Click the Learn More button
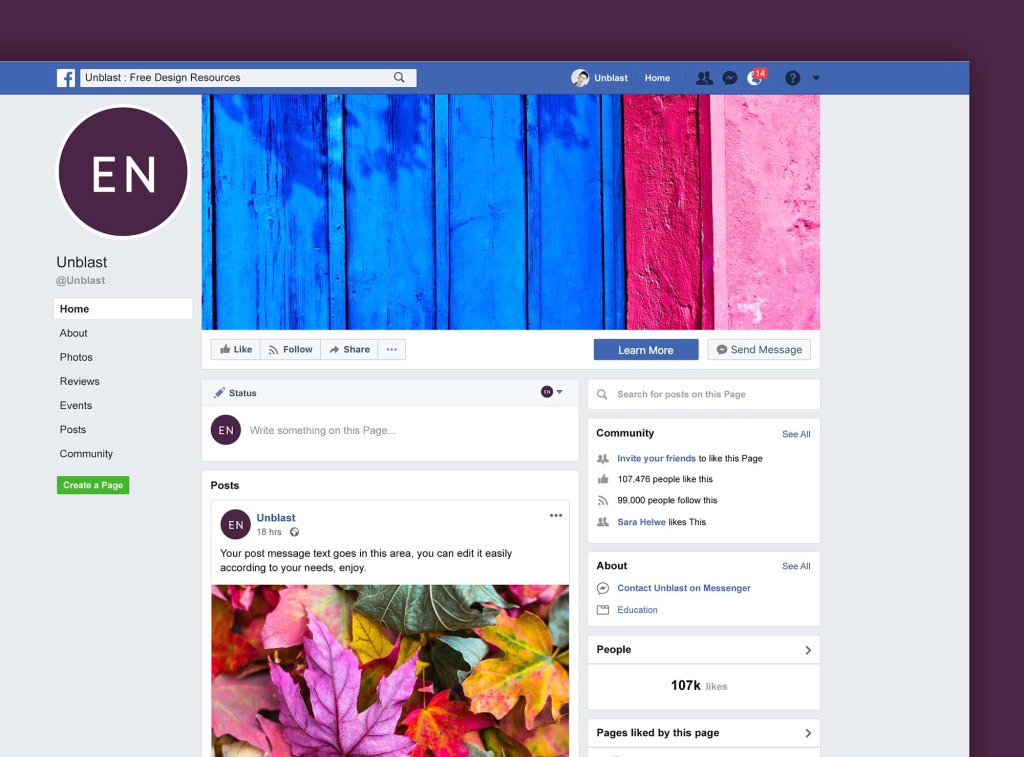 (645, 350)
